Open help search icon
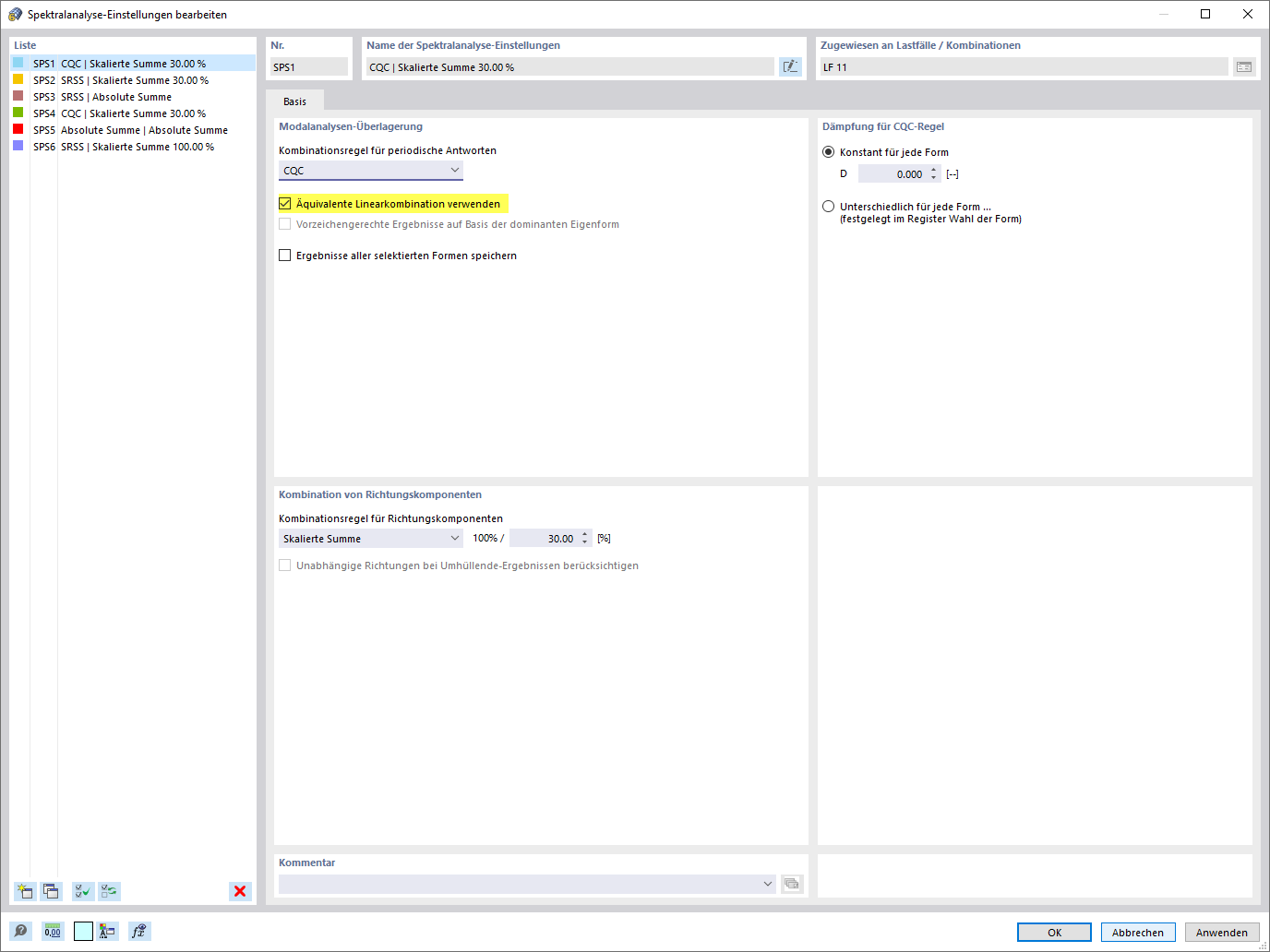This screenshot has width=1270, height=952. 21,932
